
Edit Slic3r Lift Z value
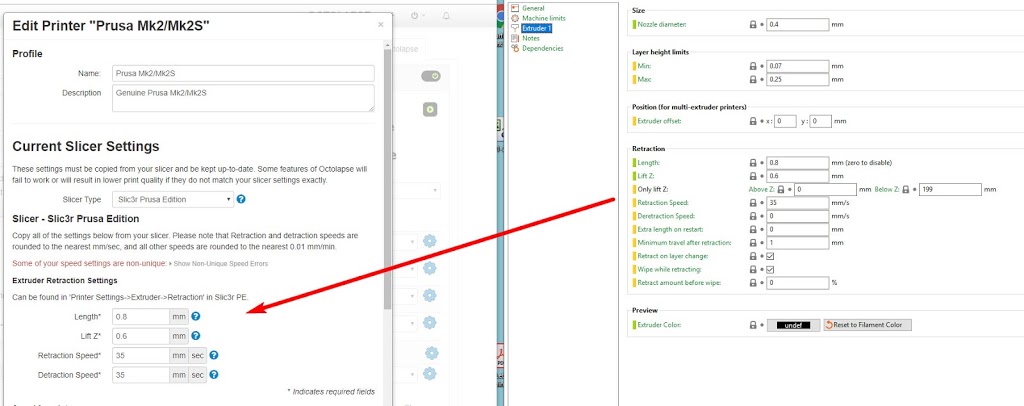(797, 176)
